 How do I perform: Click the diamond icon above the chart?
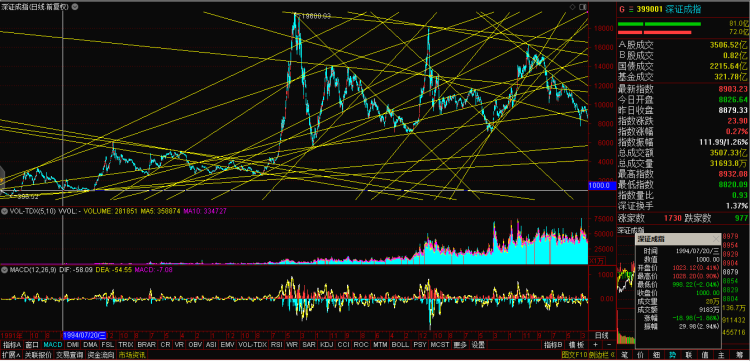tap(573, 7)
